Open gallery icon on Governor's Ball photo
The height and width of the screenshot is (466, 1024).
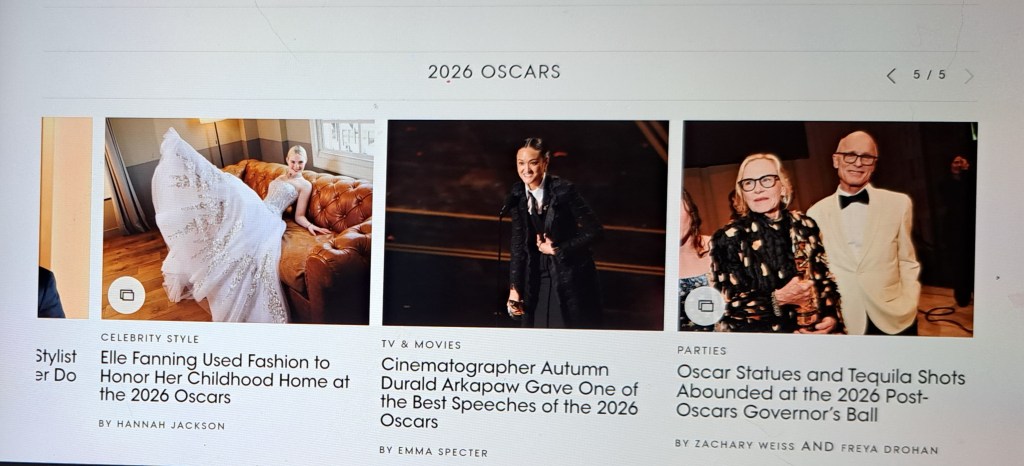(x=705, y=305)
